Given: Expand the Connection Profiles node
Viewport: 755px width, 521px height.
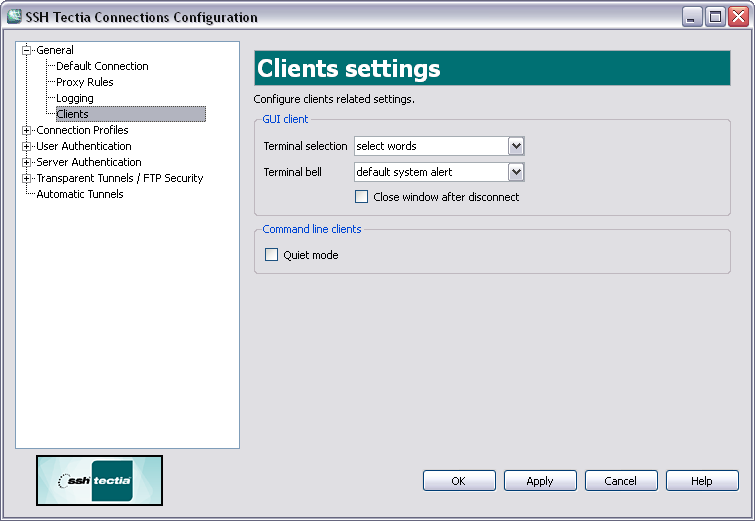Looking at the screenshot, I should (x=26, y=130).
